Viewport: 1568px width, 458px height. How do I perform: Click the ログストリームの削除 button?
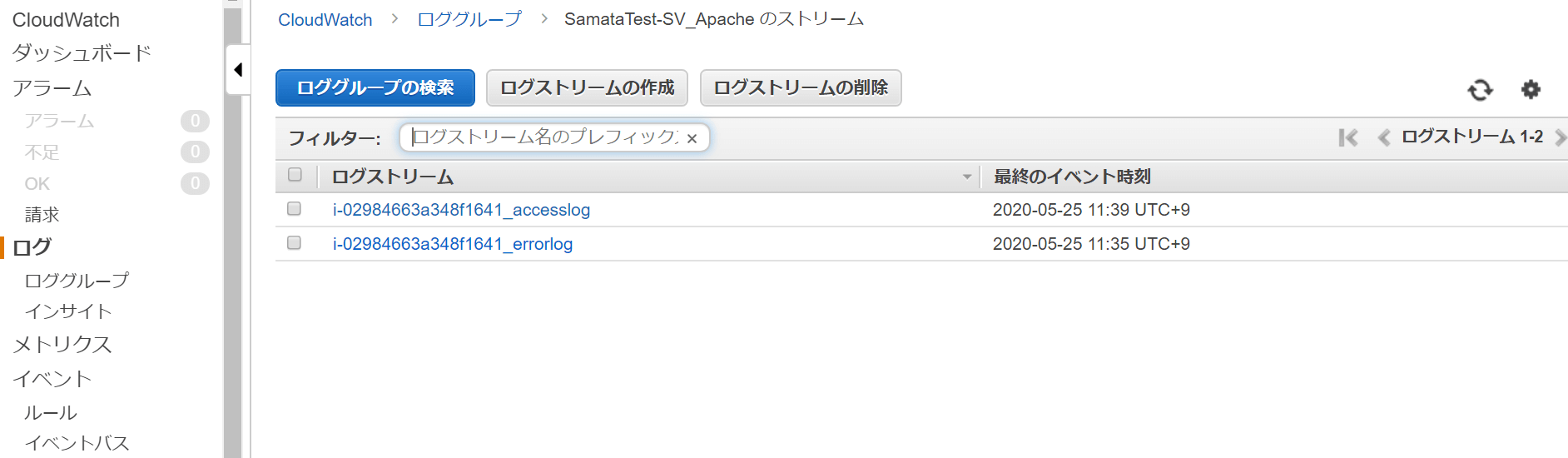[801, 87]
